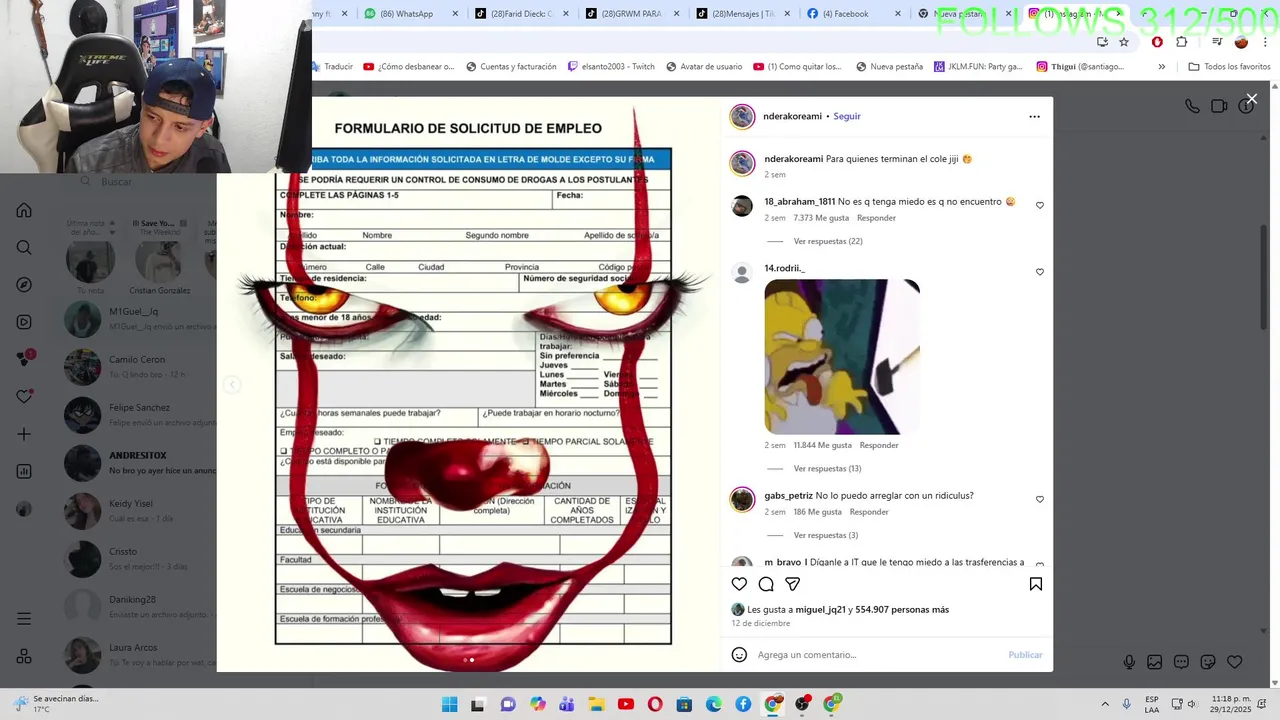The width and height of the screenshot is (1280, 720).
Task: Send a like heart in chat
Action: tap(1235, 662)
